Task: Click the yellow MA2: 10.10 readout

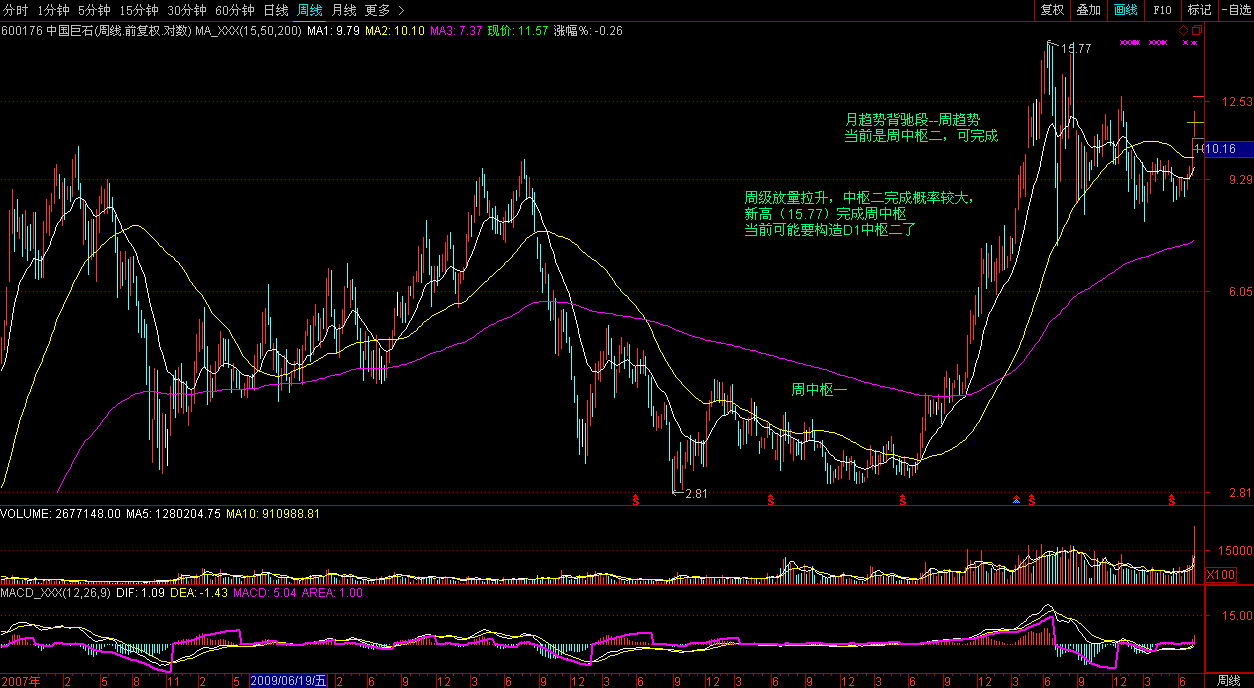Action: click(x=395, y=31)
